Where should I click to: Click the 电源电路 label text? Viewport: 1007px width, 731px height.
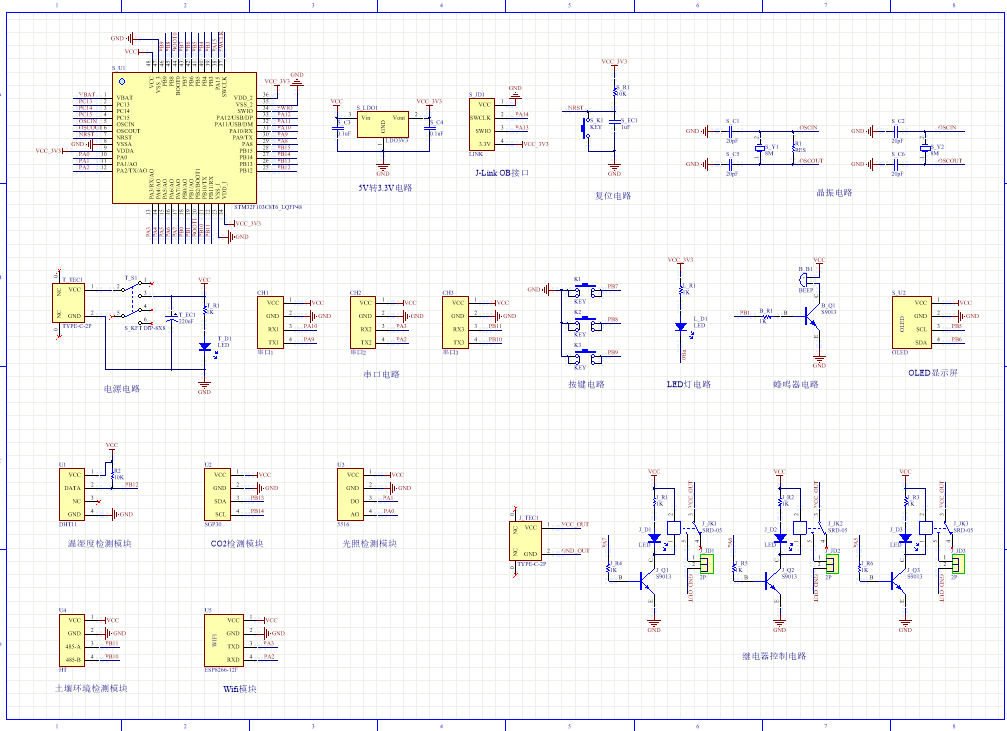[123, 388]
